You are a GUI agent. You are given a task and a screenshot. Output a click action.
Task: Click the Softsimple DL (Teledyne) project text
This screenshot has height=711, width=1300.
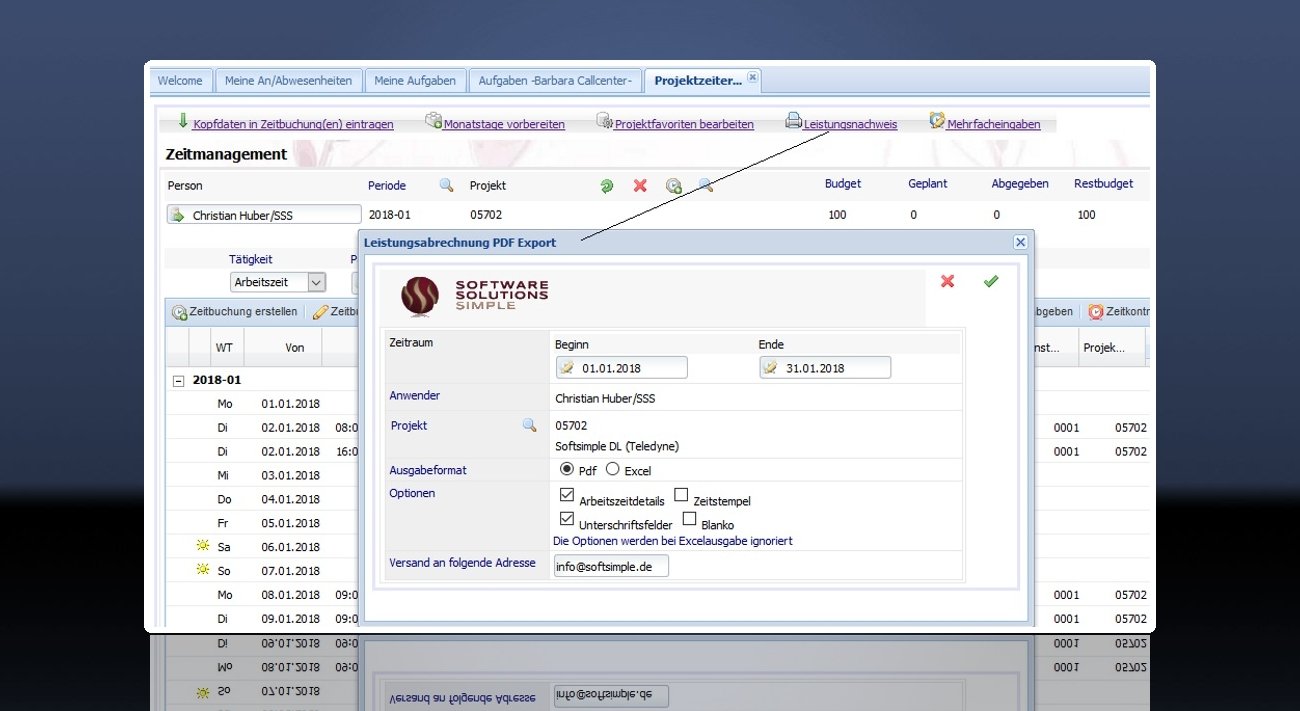click(x=617, y=446)
